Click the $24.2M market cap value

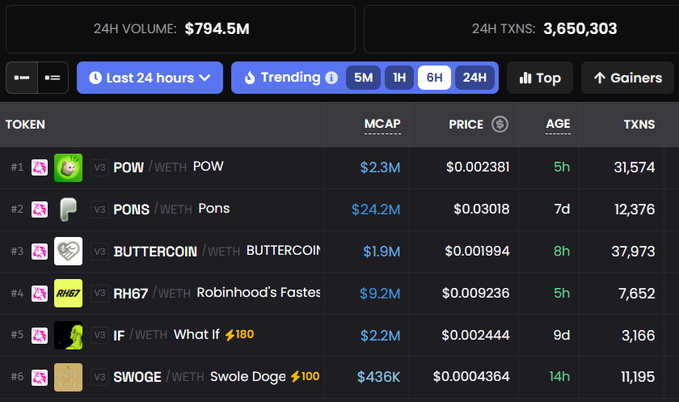point(376,210)
